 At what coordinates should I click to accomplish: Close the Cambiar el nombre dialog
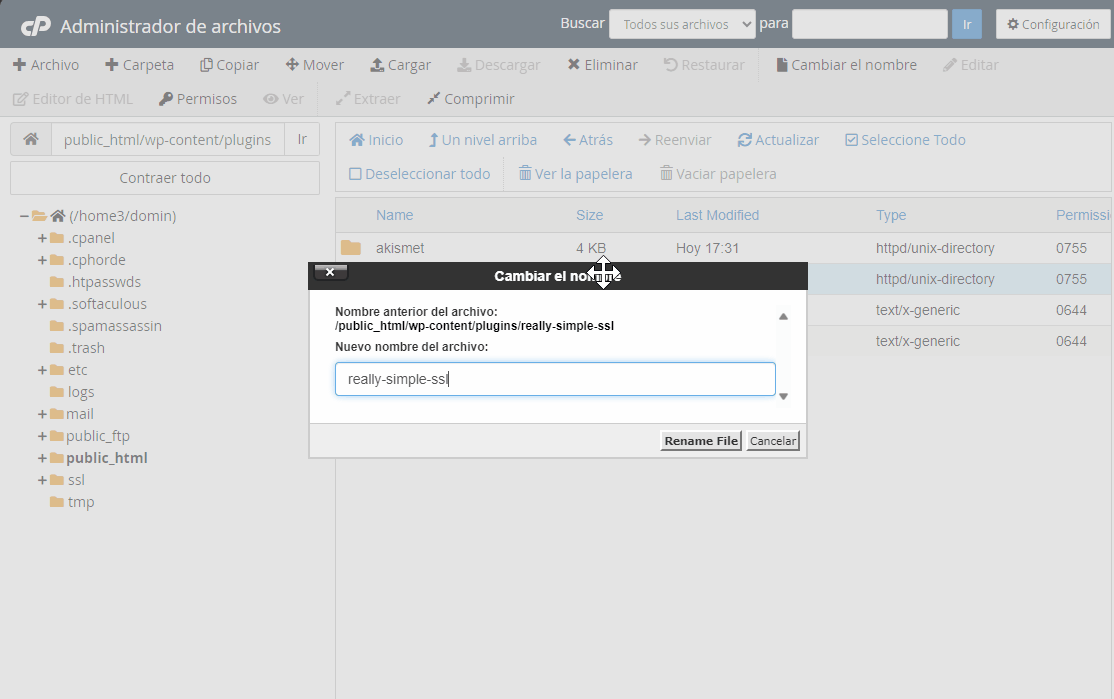330,272
